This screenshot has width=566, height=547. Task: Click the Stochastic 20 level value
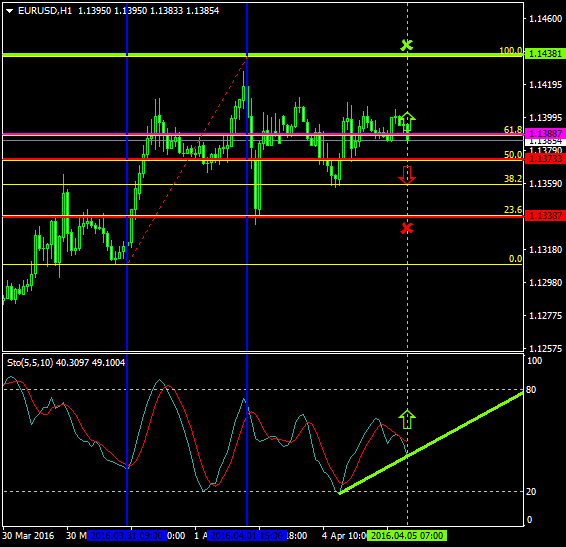(x=531, y=491)
